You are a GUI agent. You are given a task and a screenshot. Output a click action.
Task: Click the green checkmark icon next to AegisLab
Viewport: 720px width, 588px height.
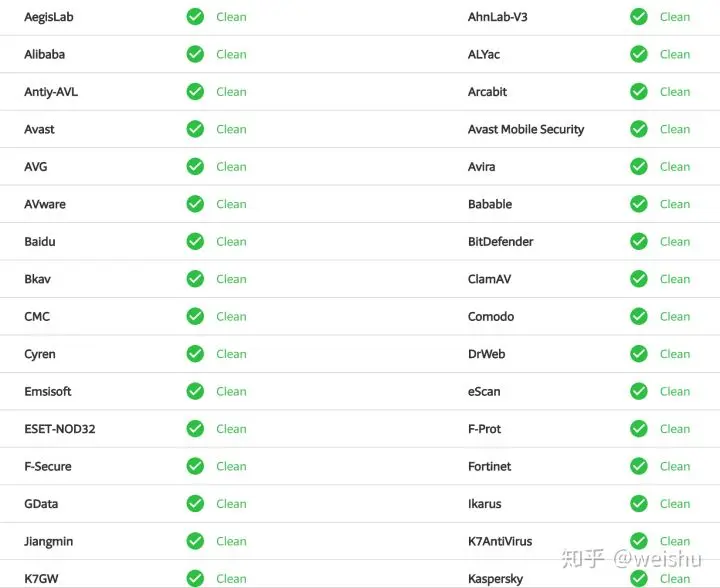195,17
